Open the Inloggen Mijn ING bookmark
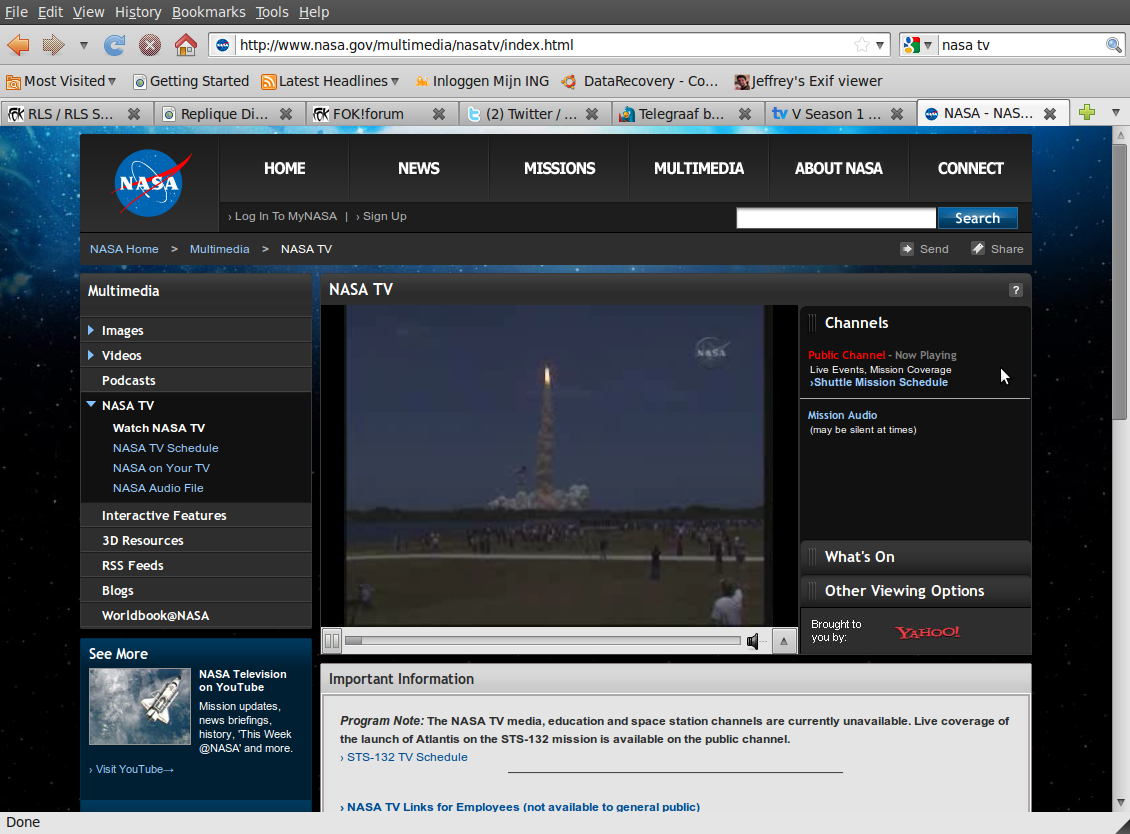 coord(481,81)
